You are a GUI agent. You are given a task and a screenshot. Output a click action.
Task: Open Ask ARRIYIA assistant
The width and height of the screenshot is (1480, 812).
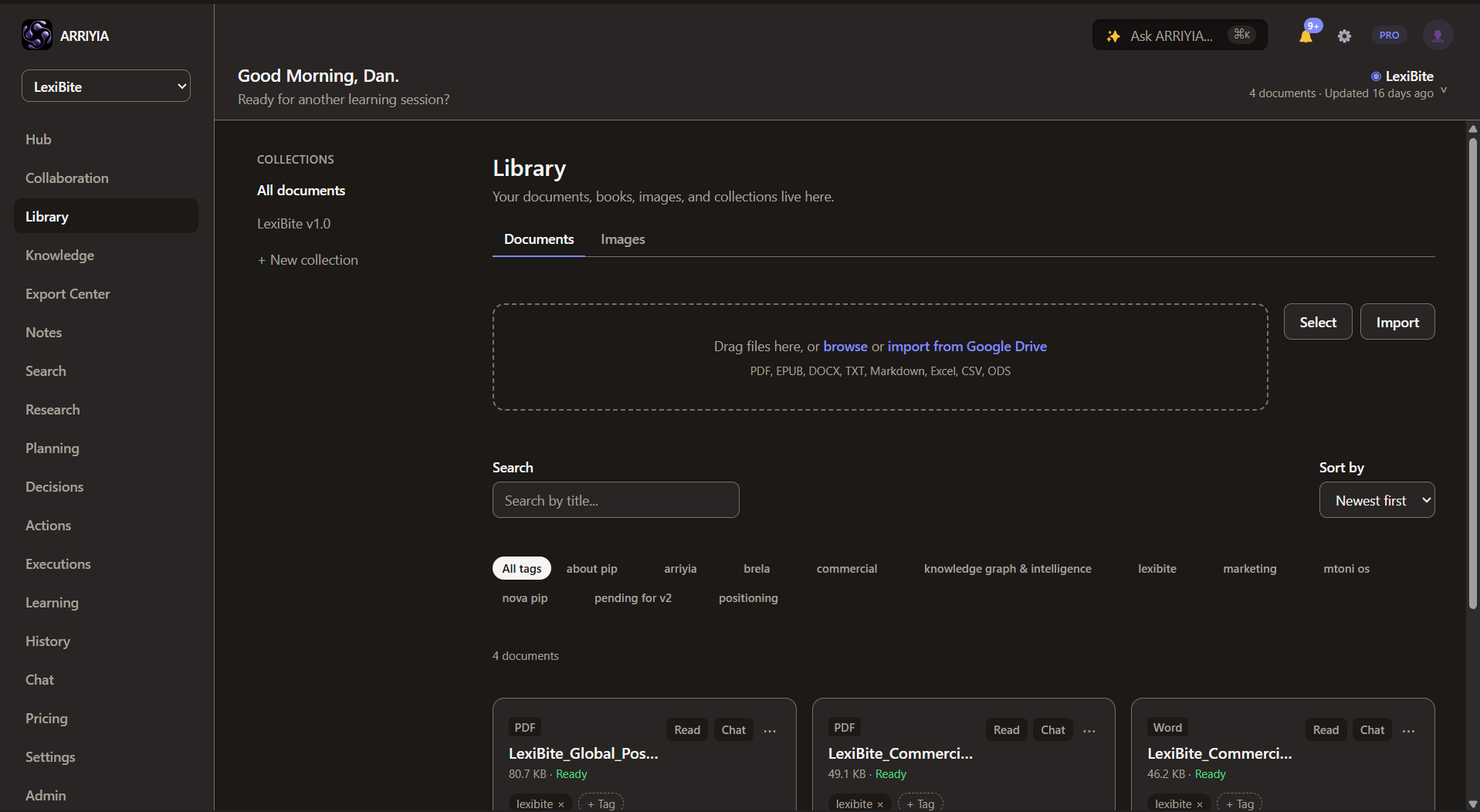[1180, 36]
